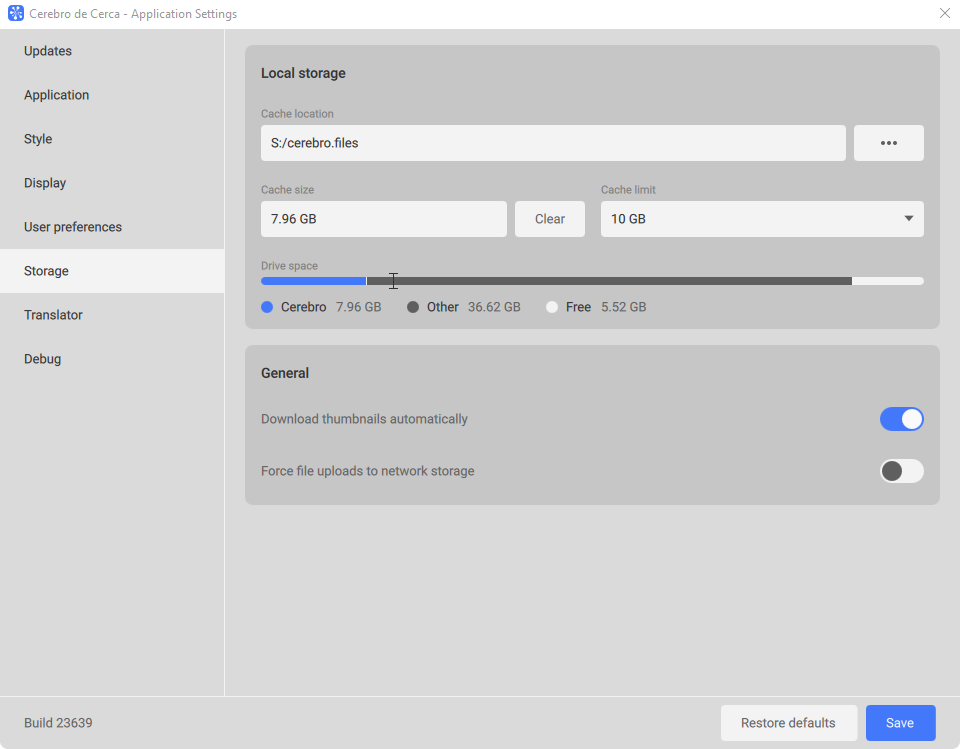Click the dark Other legend dot
960x749 pixels.
[413, 307]
